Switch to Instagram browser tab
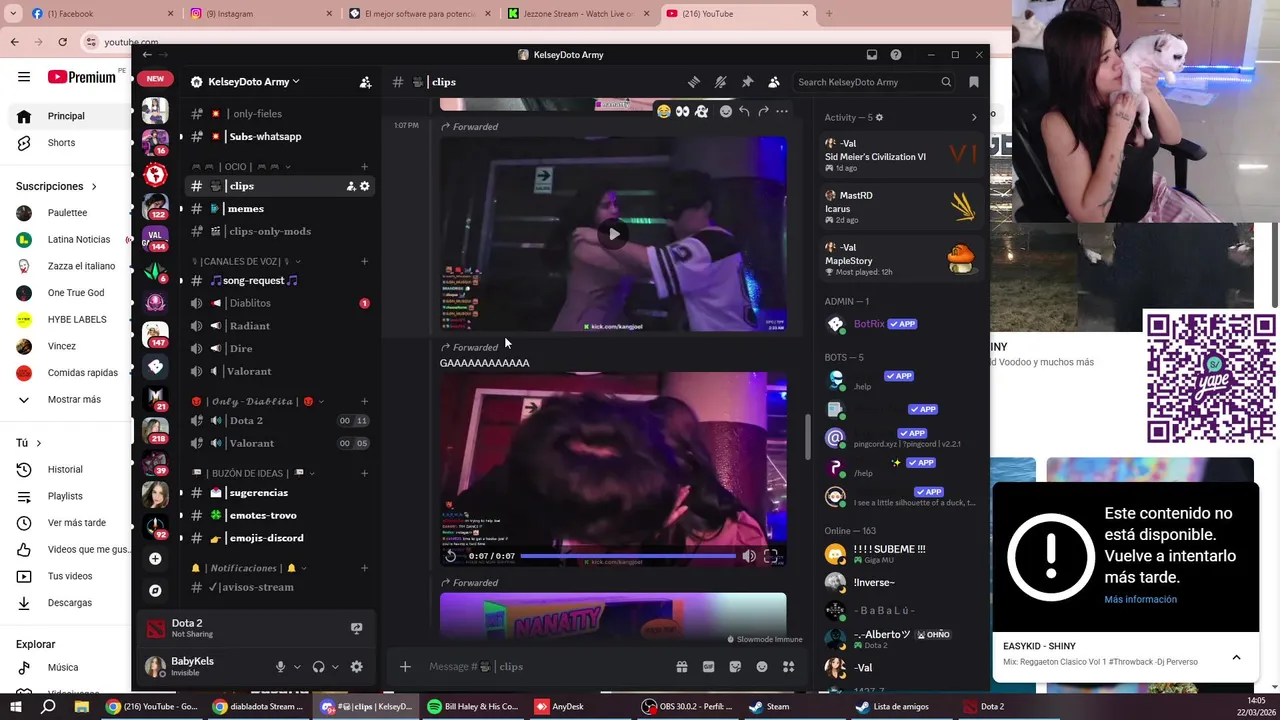 (261, 14)
